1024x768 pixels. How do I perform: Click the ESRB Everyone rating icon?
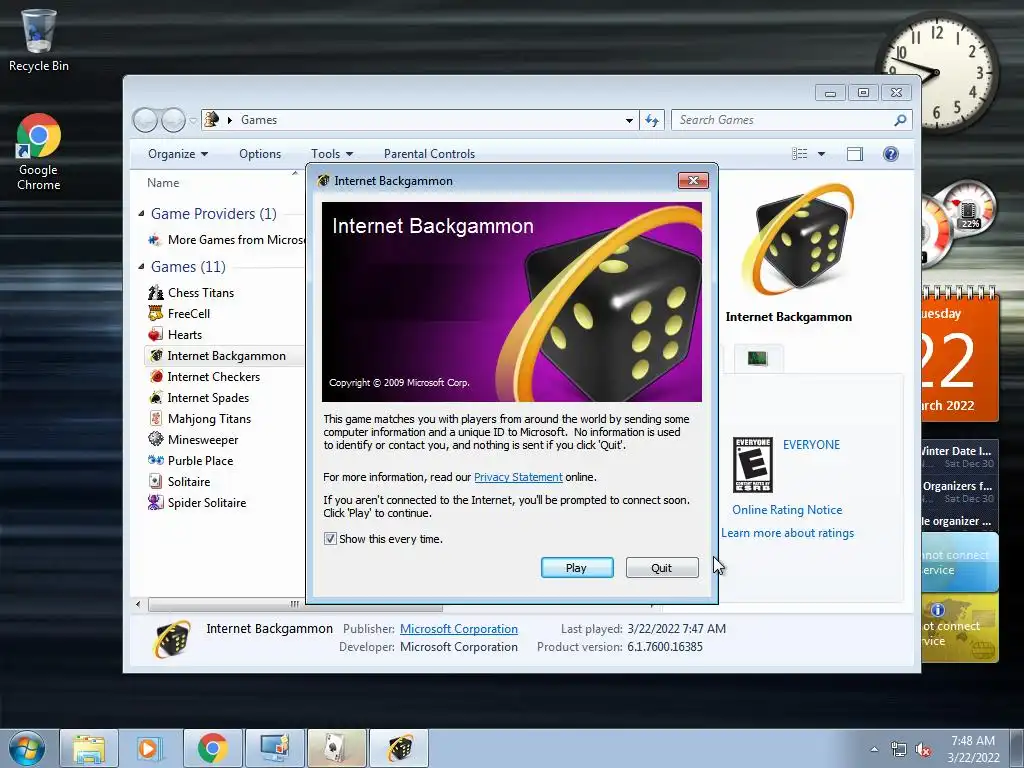coord(753,464)
